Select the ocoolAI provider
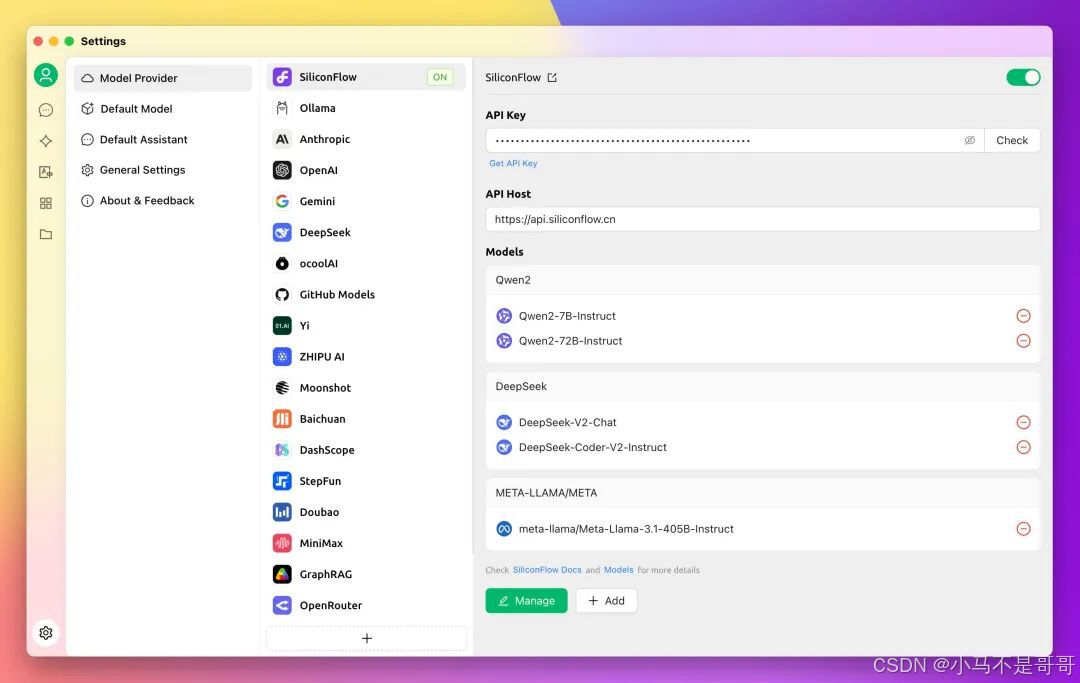 coord(366,263)
